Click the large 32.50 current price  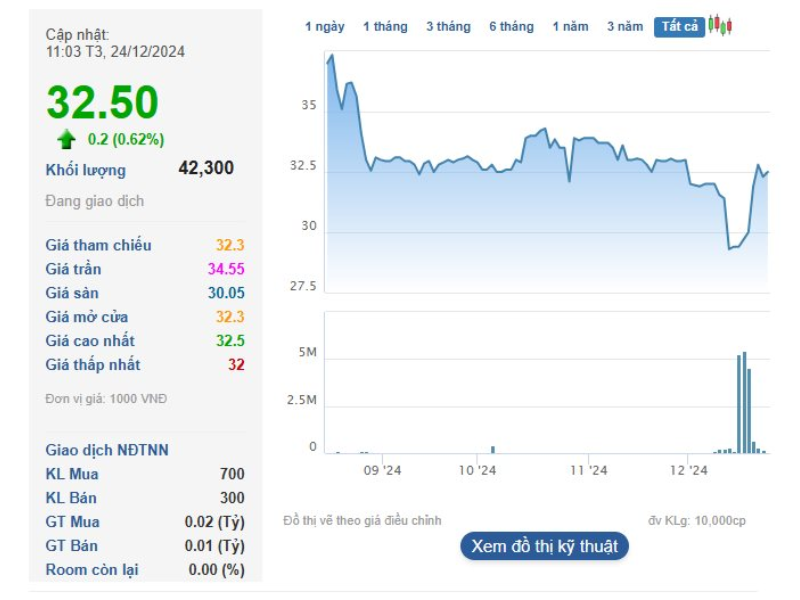coord(102,103)
